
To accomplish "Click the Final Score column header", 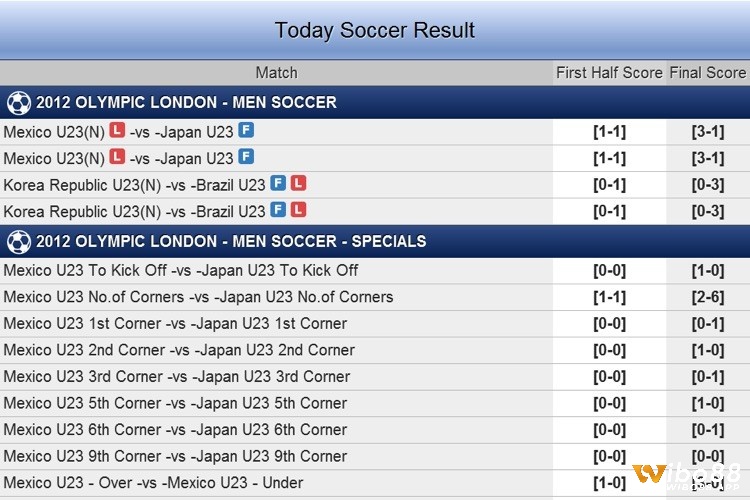I will pyautogui.click(x=708, y=73).
